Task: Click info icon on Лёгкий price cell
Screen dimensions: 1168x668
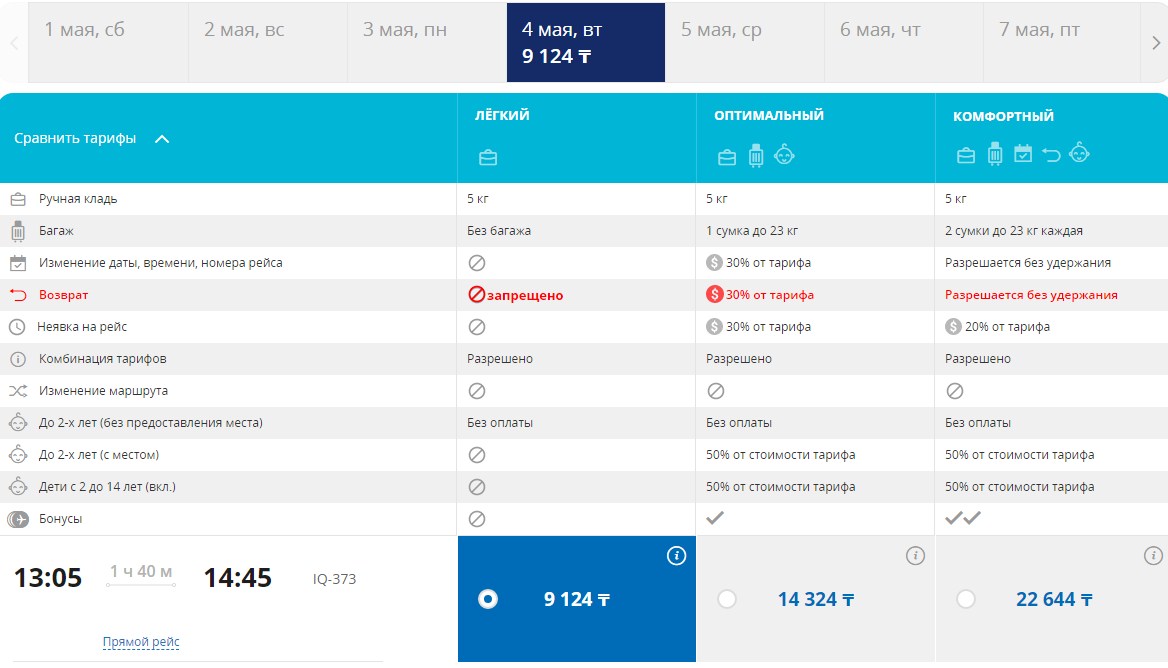Action: click(677, 556)
